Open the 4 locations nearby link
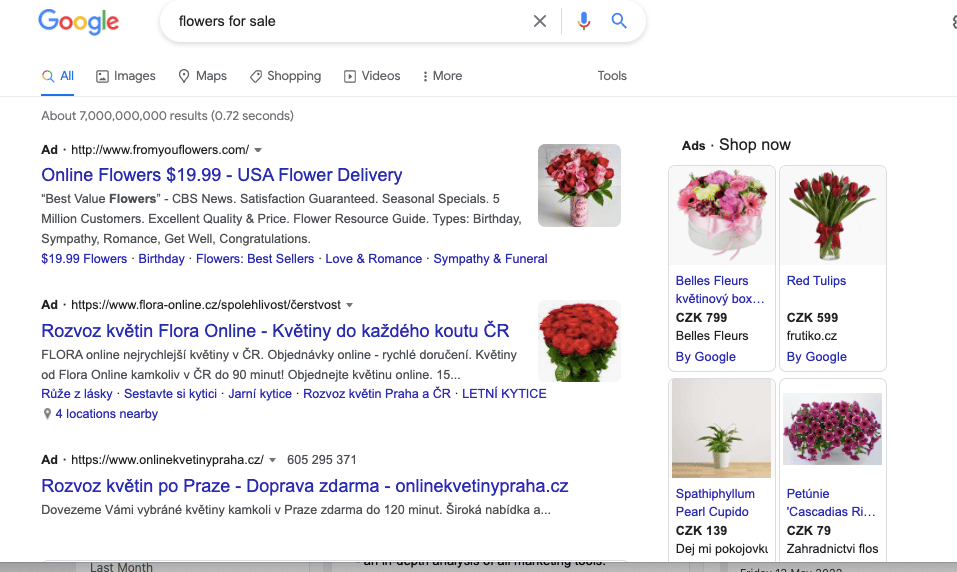957x572 pixels. (106, 414)
